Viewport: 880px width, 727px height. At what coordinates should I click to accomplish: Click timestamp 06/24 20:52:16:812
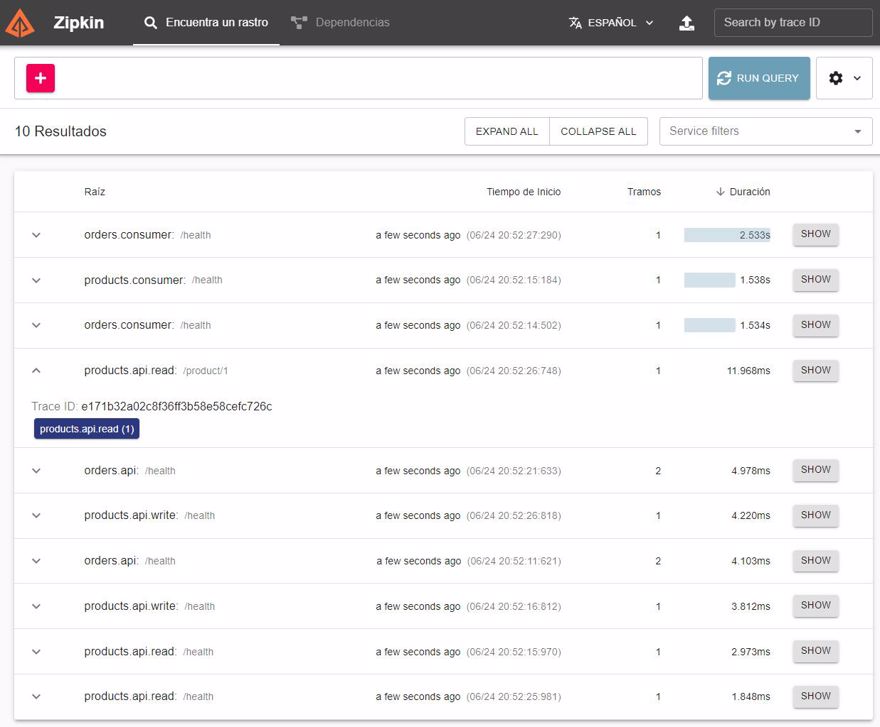pos(514,607)
